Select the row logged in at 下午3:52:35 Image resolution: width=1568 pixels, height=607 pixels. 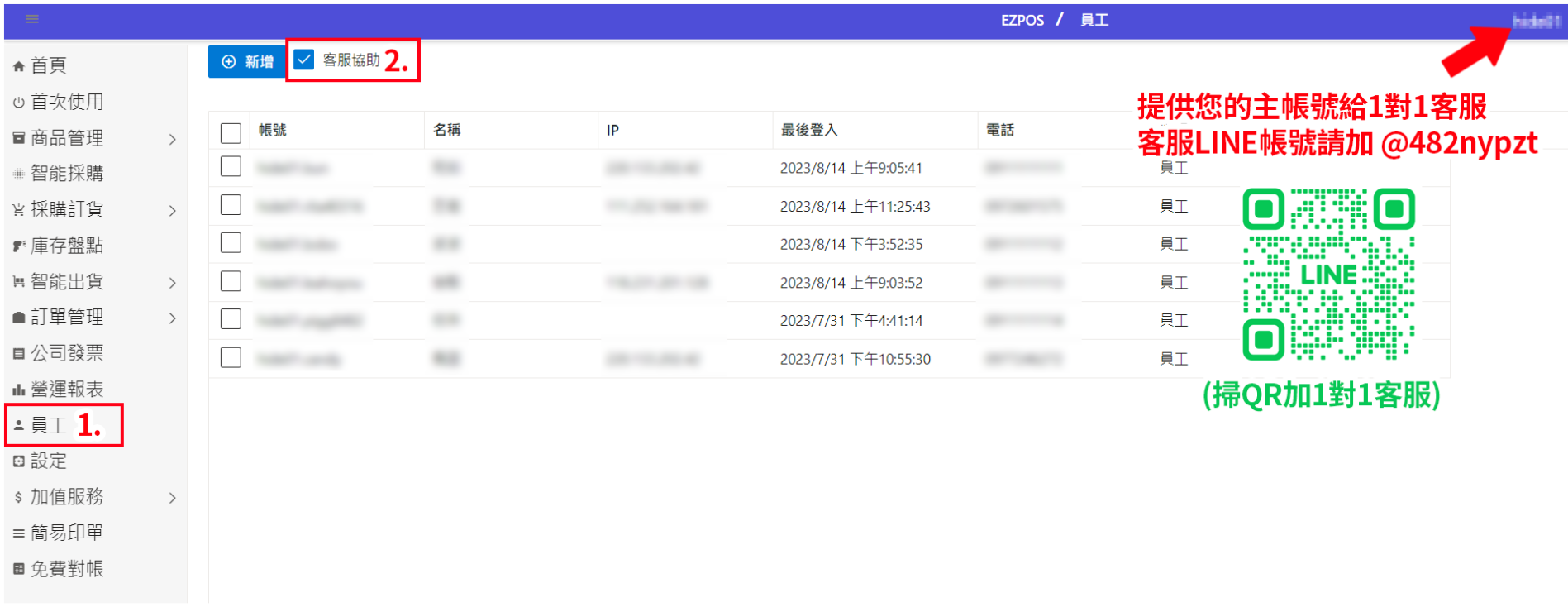pyautogui.click(x=231, y=243)
